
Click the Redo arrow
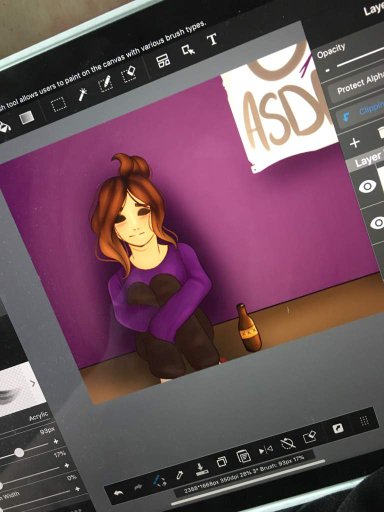click(138, 487)
